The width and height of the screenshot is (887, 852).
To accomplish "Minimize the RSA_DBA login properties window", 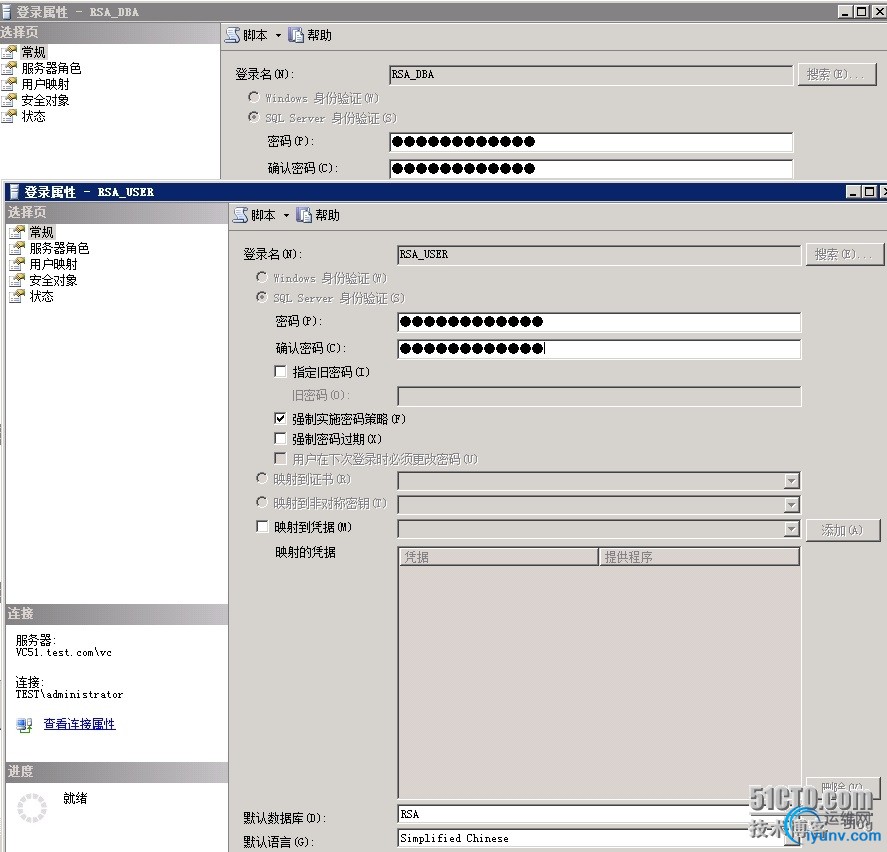I will [x=846, y=12].
